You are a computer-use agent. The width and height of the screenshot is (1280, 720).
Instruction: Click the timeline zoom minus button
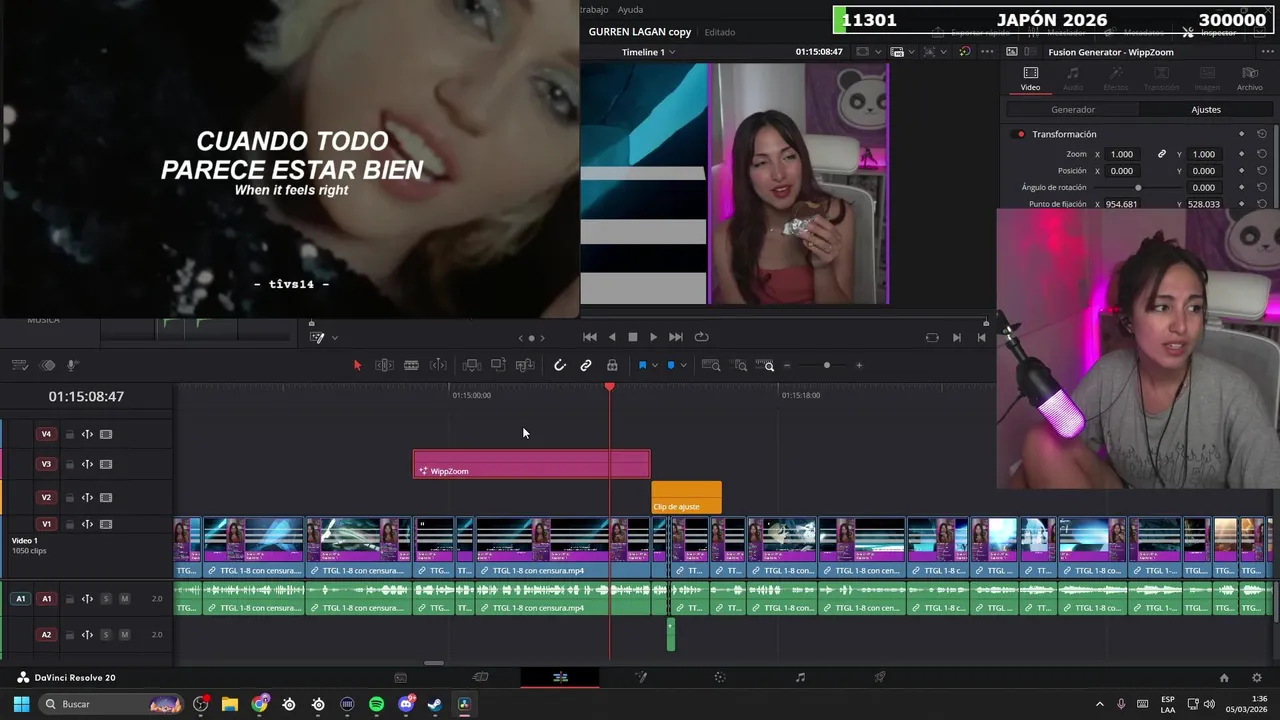pos(787,365)
